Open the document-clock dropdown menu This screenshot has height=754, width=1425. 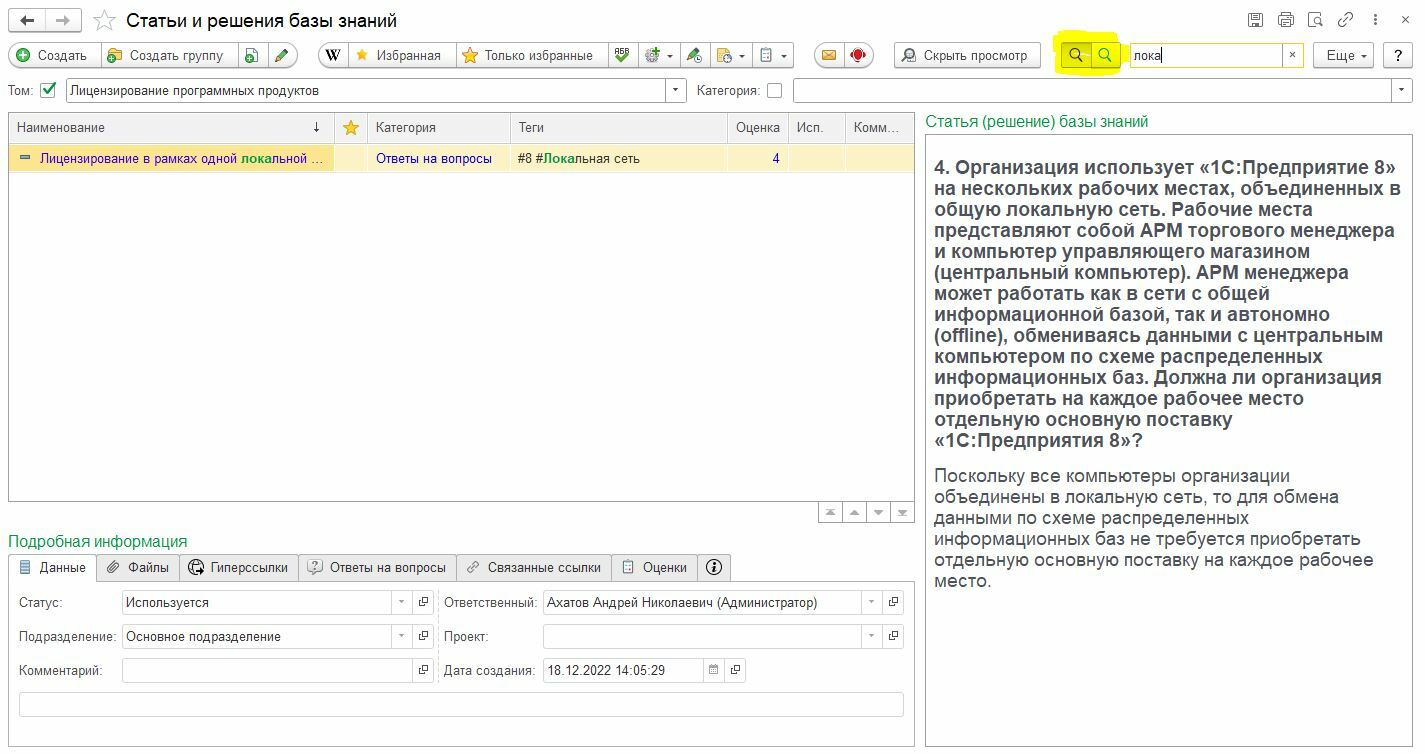tap(731, 55)
